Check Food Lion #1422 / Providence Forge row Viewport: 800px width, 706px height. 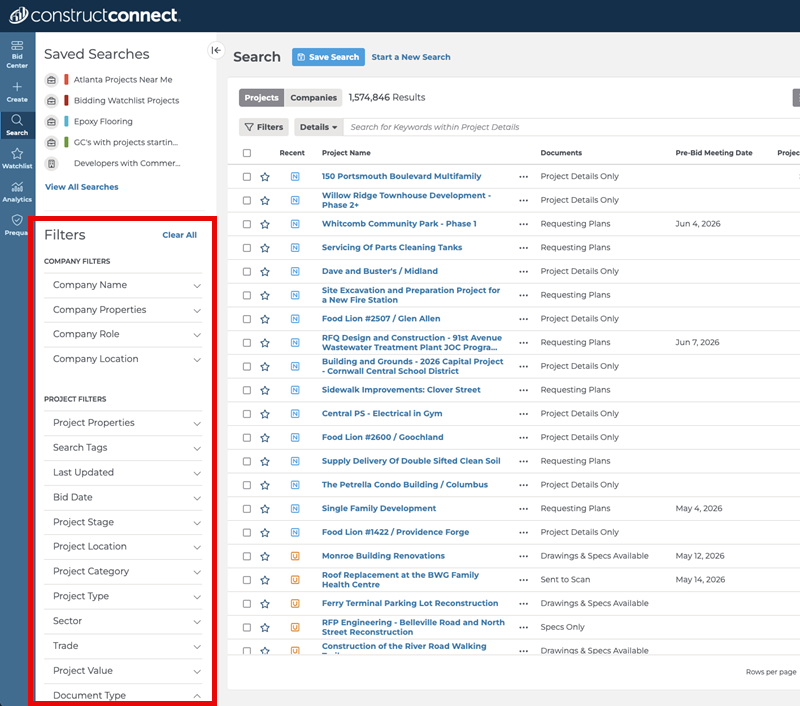247,533
